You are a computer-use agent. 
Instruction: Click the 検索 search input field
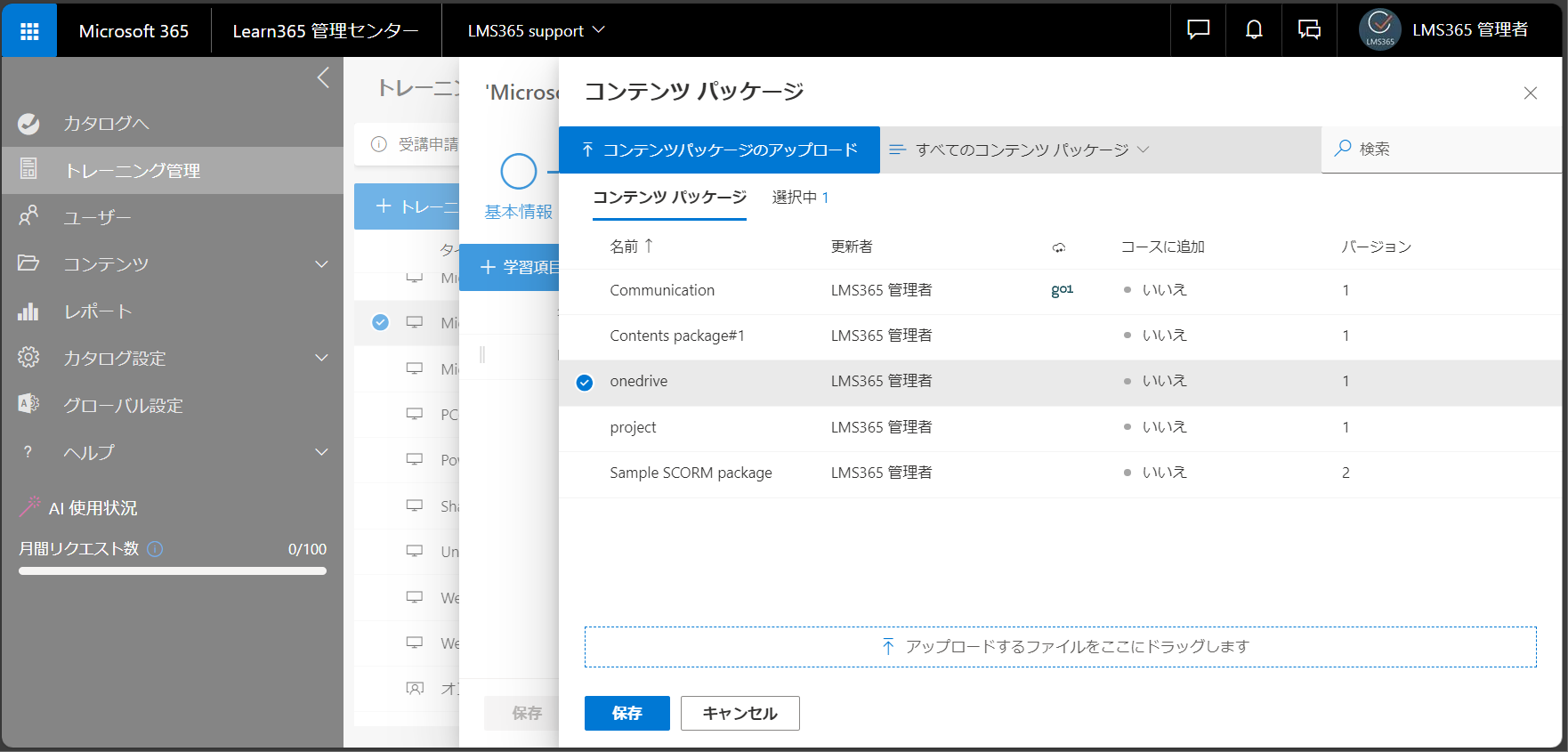(1442, 149)
